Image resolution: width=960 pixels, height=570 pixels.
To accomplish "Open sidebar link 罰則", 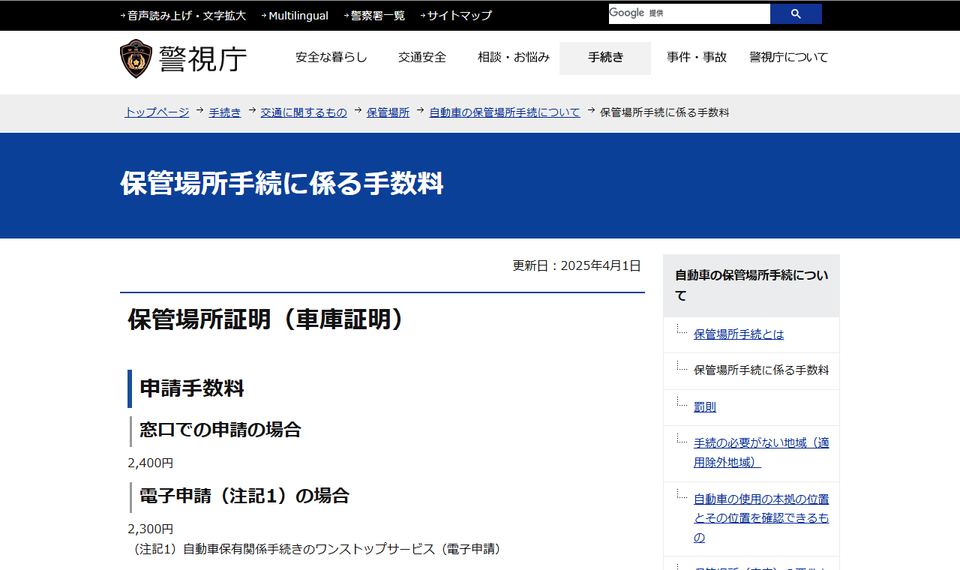I will click(705, 407).
